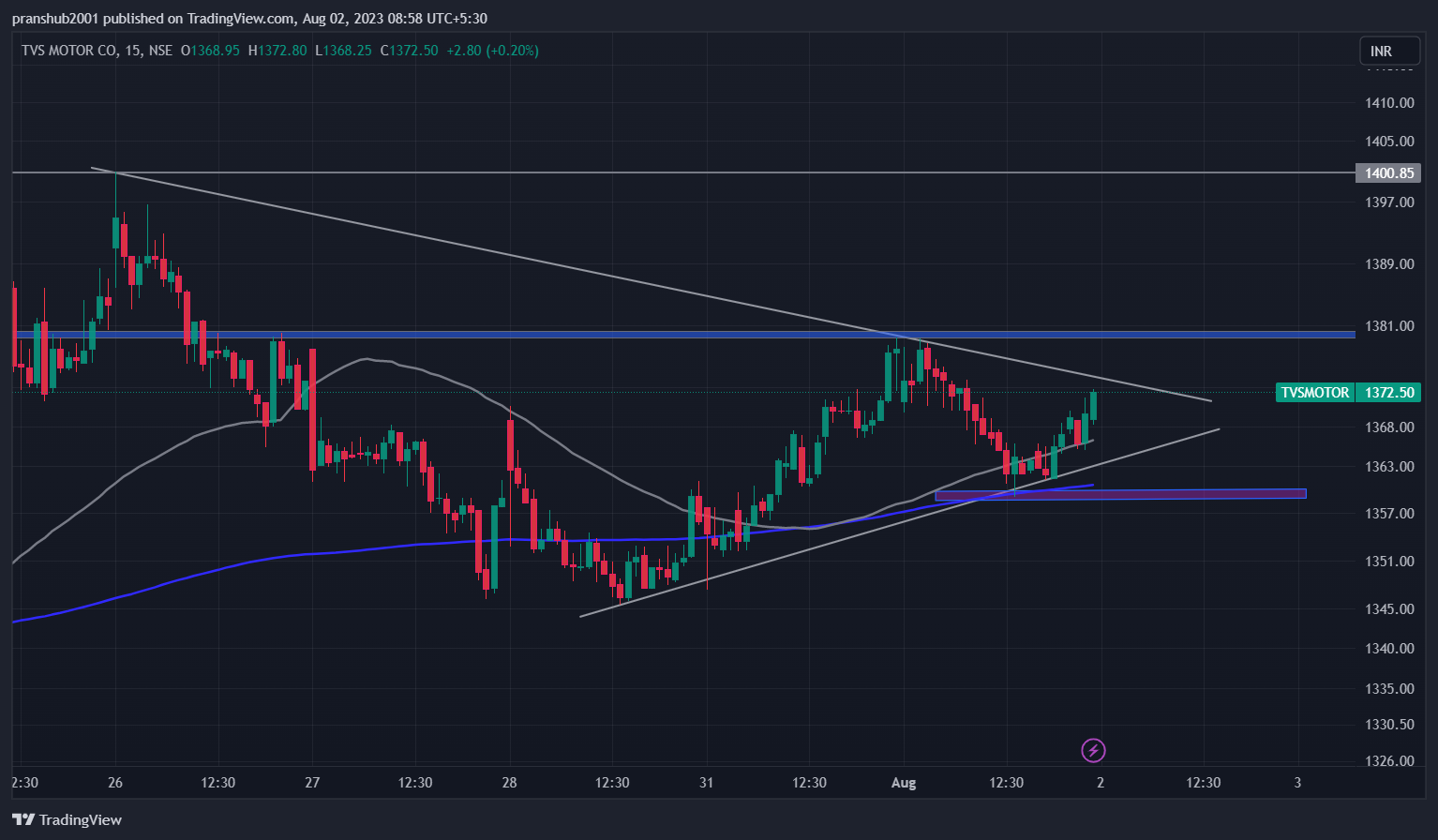Select the purple support zone rectangle

point(1120,494)
